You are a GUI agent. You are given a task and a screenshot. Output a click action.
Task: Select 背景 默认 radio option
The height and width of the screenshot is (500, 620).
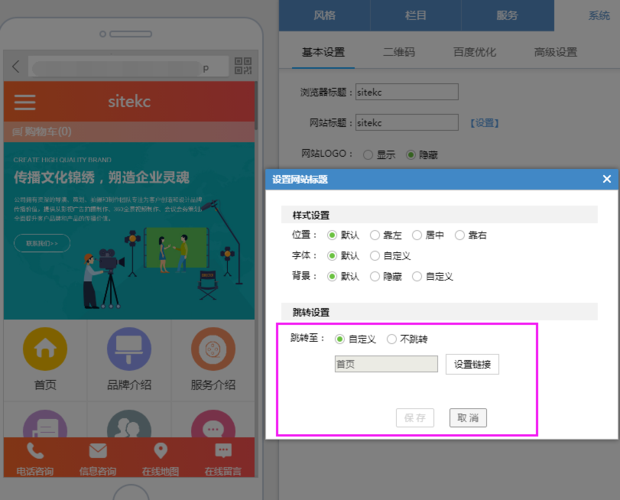[x=332, y=276]
